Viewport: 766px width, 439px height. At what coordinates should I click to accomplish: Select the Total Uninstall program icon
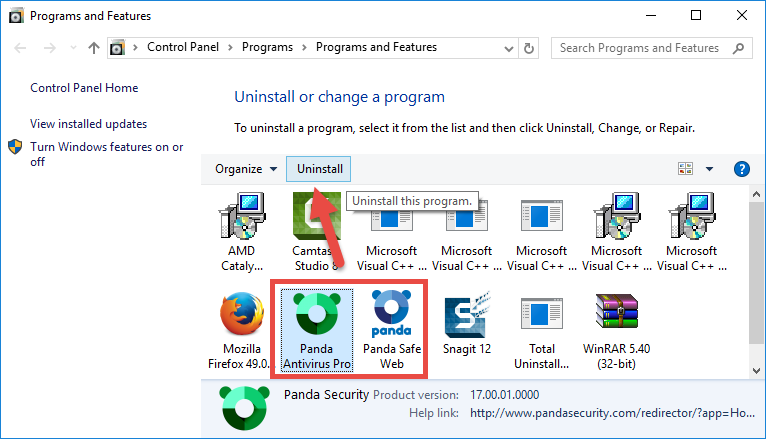pyautogui.click(x=541, y=314)
